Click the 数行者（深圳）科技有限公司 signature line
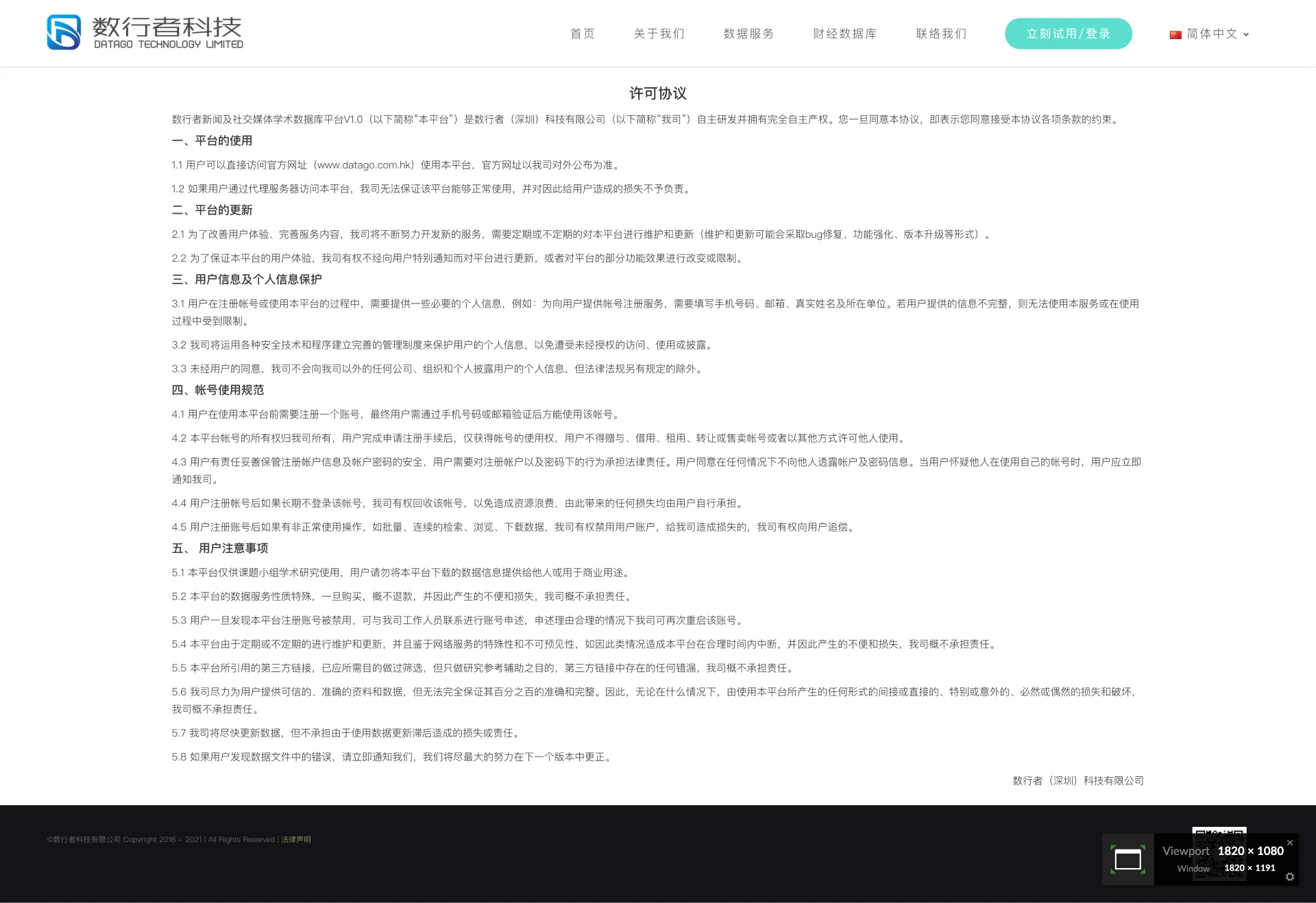Screen dimensions: 1316x903 pyautogui.click(x=1078, y=781)
